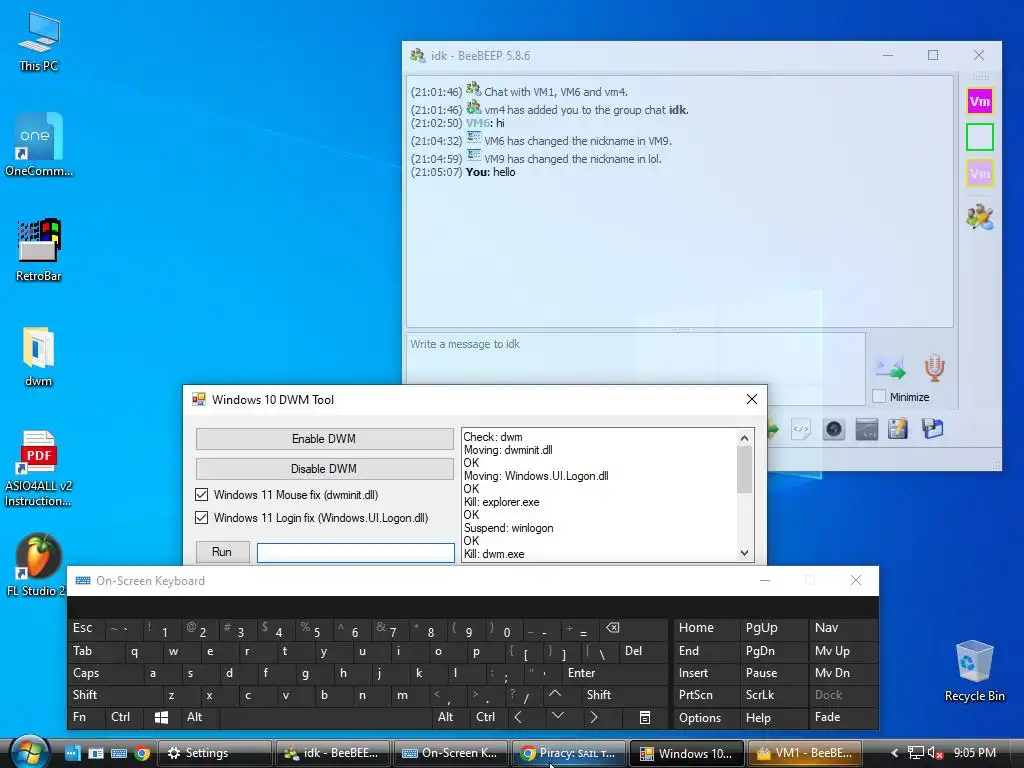
Task: Switch to VM1 - BeeBEEP taskbar button
Action: pos(805,753)
